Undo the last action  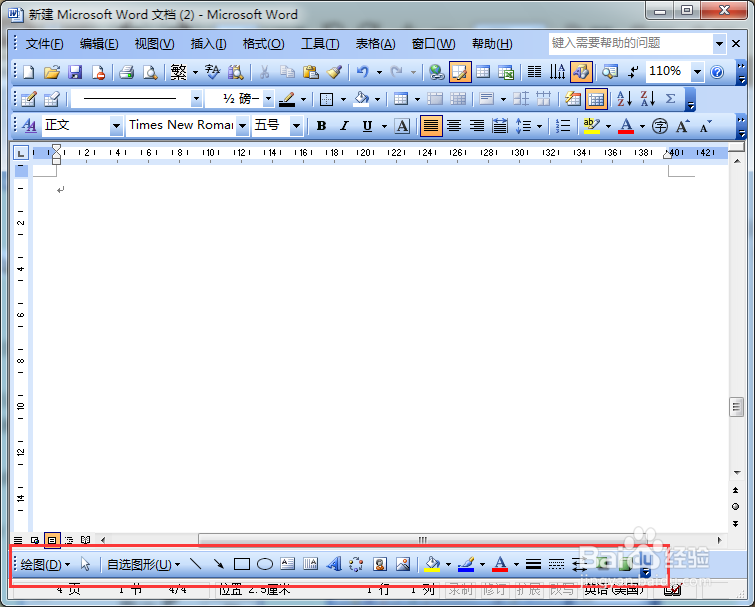pyautogui.click(x=363, y=72)
